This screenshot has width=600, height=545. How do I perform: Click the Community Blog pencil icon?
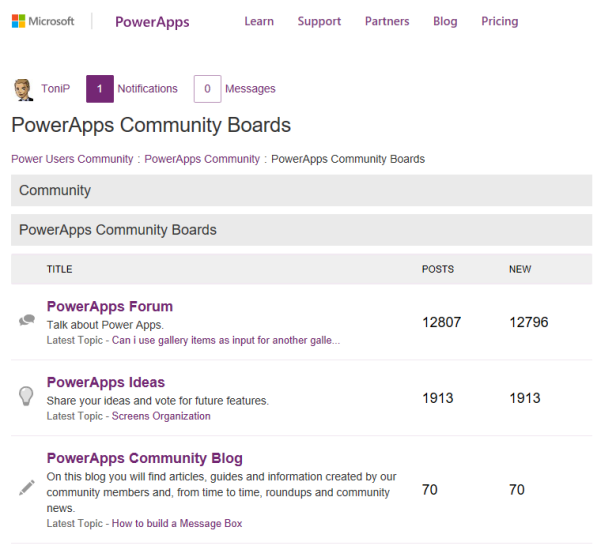(27, 489)
